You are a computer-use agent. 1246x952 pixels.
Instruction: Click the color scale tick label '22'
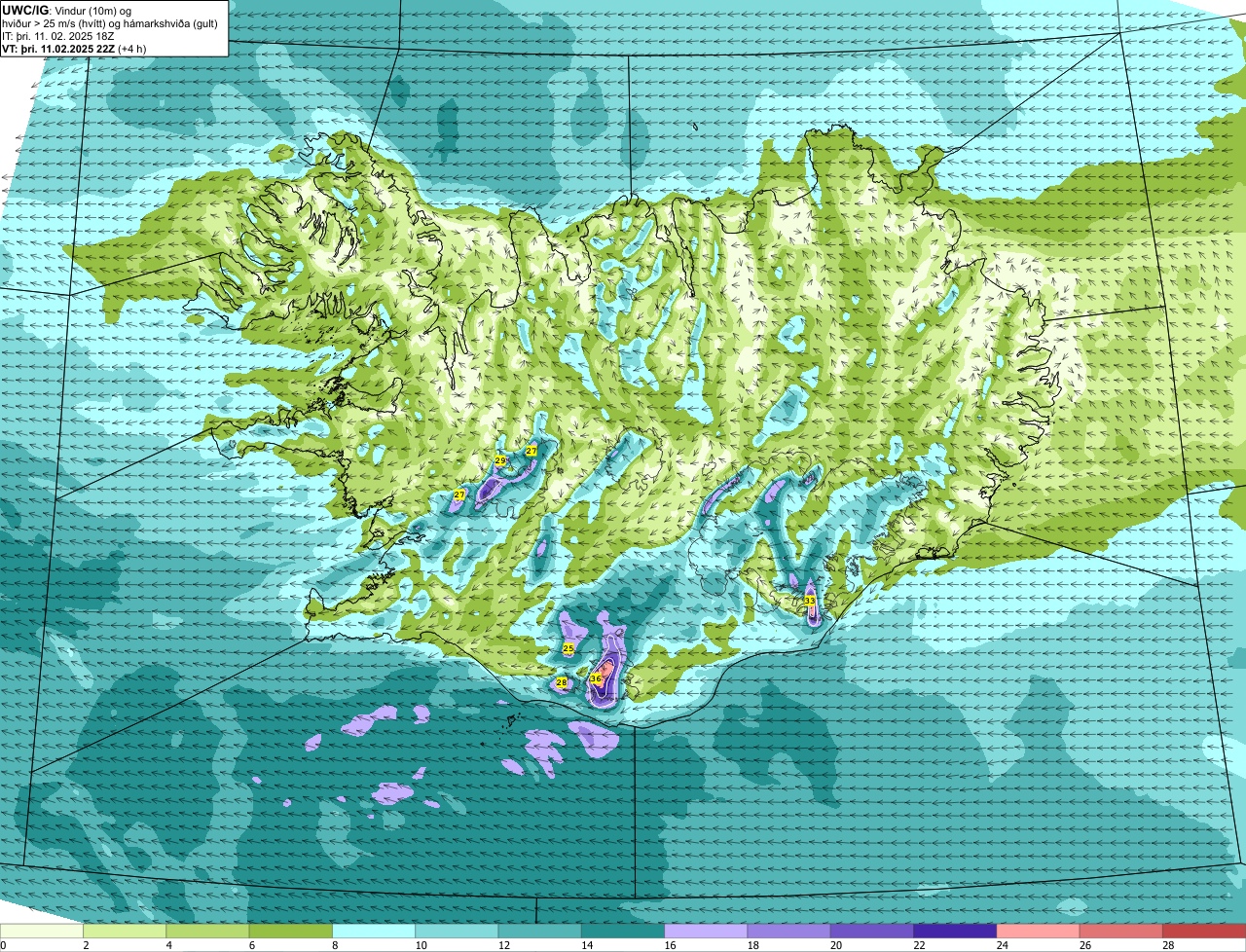pyautogui.click(x=919, y=945)
